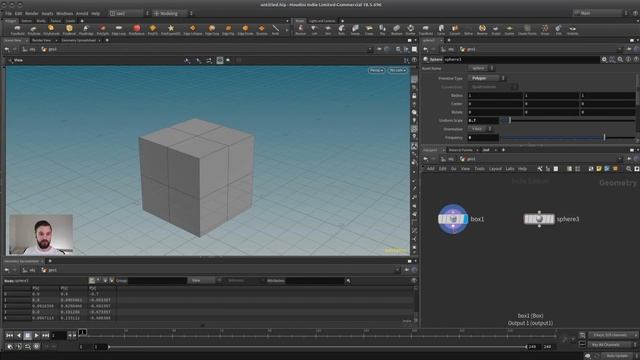Select the Edge Loop shelf tool
Viewport: 640px width, 360px height.
pos(119,29)
